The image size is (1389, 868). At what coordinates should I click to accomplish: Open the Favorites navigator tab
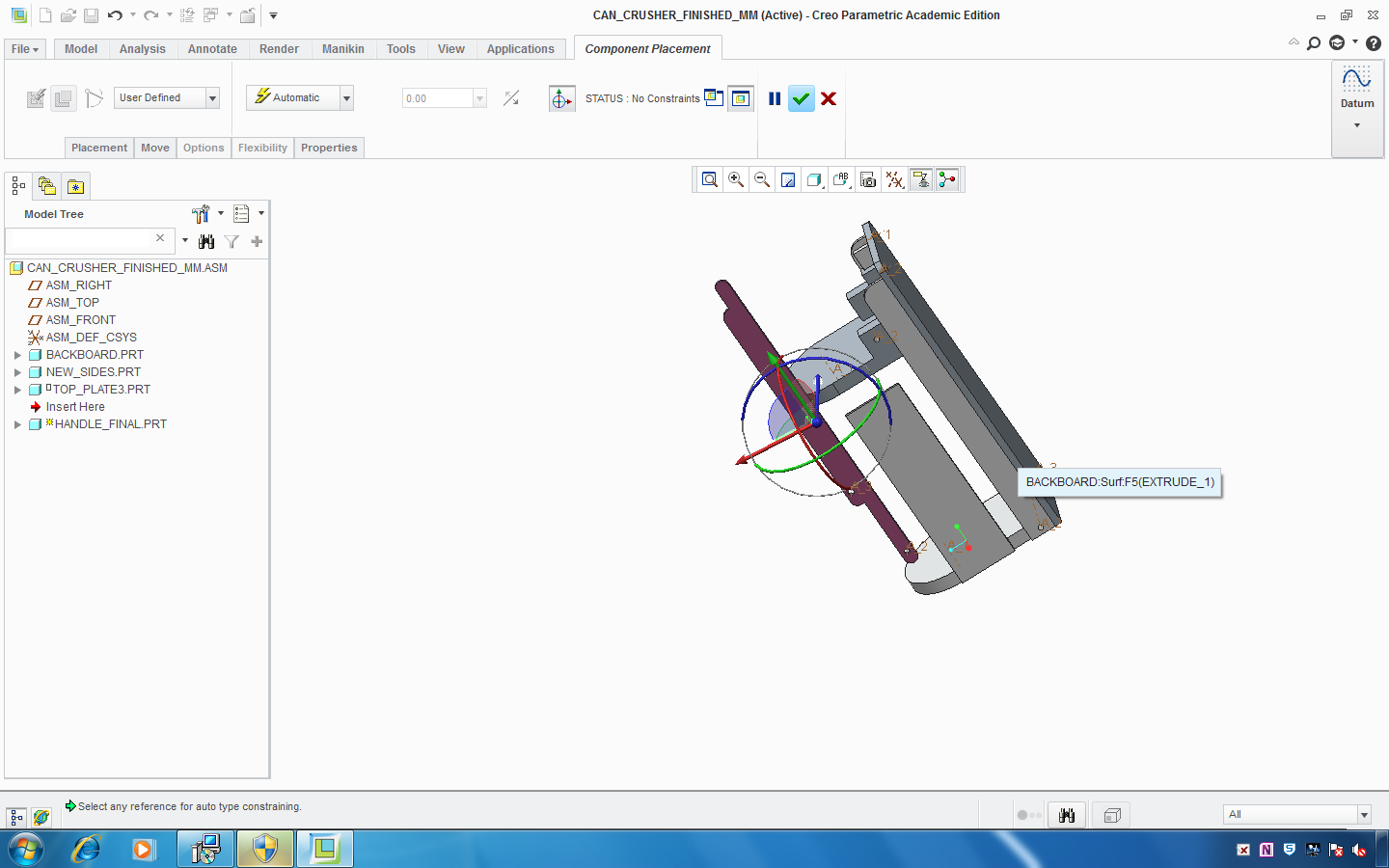(x=75, y=186)
